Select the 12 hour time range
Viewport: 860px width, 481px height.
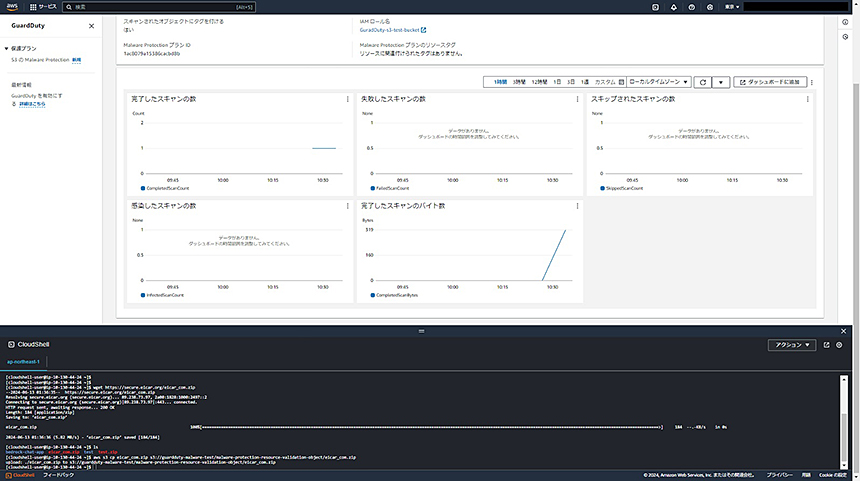(539, 82)
